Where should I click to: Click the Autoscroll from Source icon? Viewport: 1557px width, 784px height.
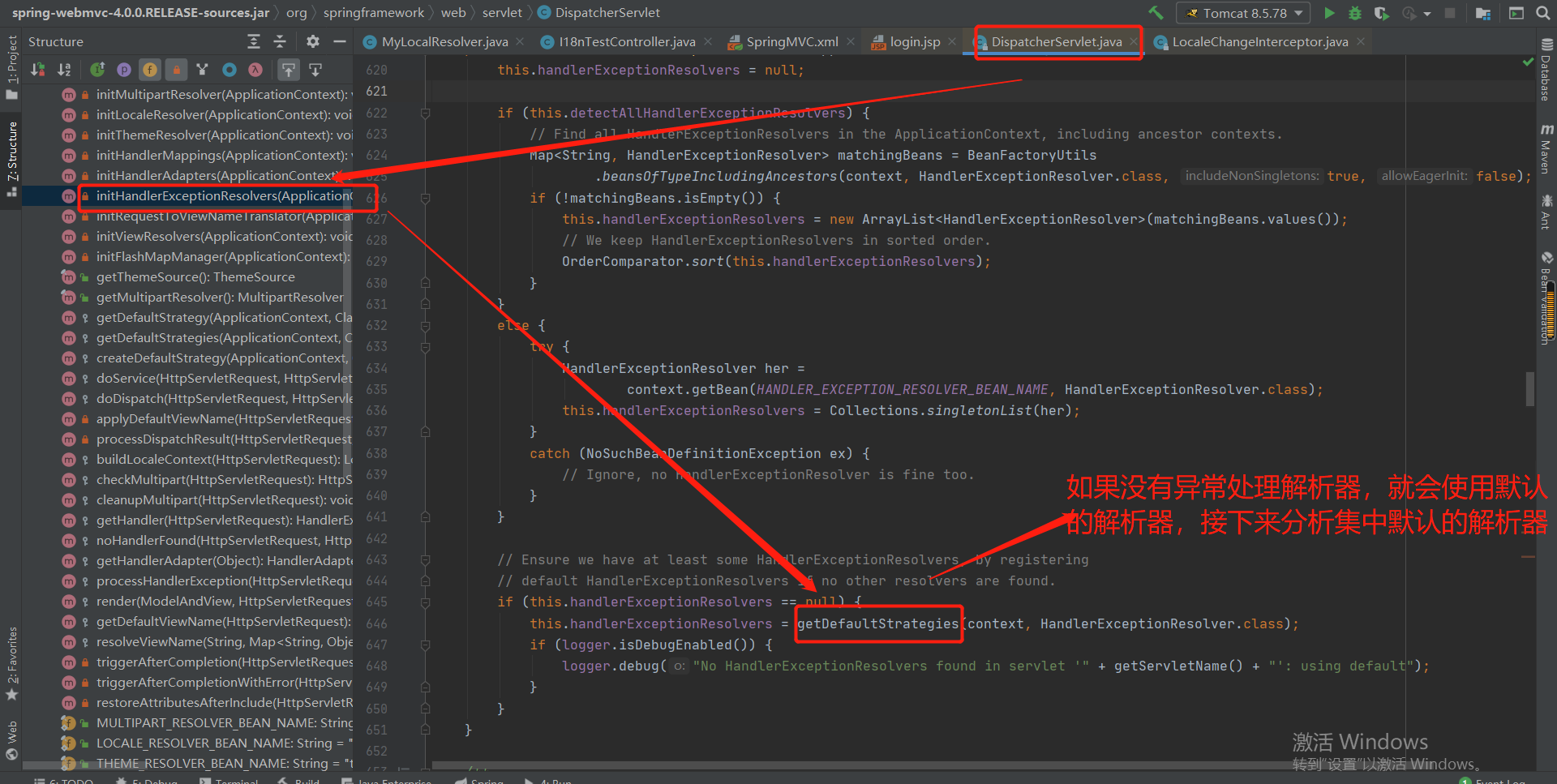coord(315,70)
